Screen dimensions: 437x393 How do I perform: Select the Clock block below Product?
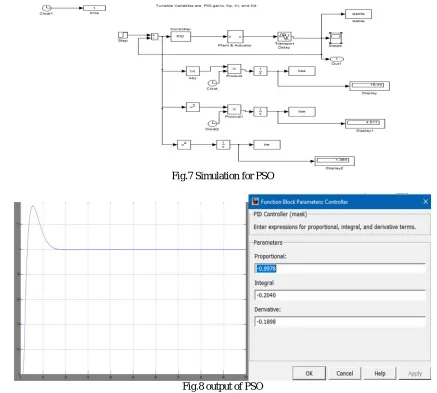pos(212,83)
